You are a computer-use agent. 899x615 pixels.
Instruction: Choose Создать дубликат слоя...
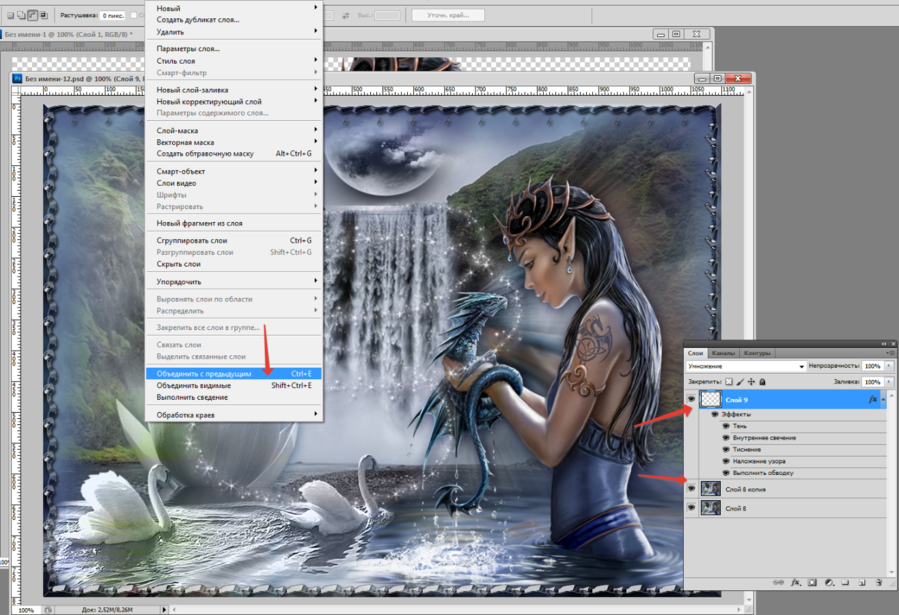click(x=234, y=19)
